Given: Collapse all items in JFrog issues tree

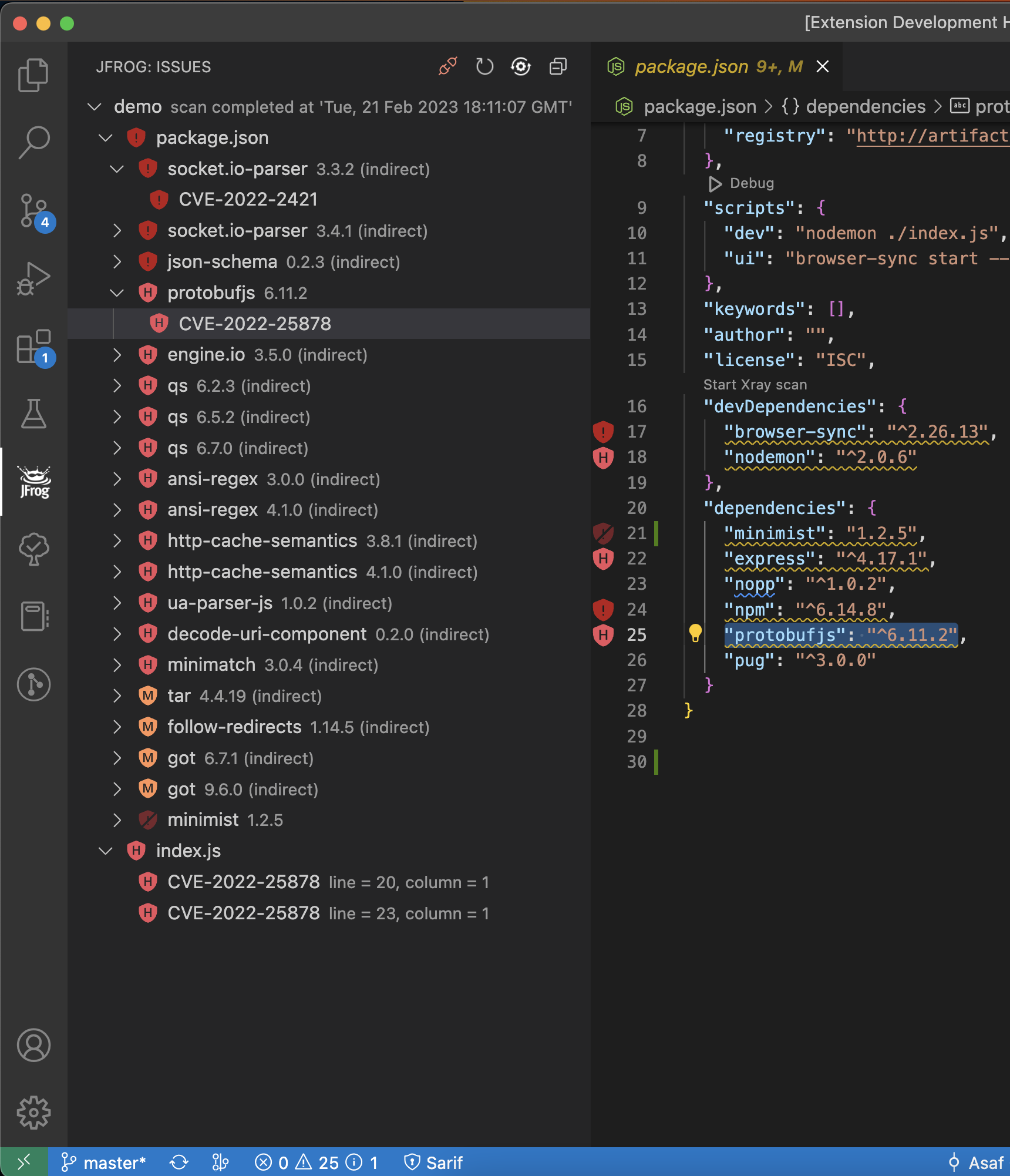Looking at the screenshot, I should pyautogui.click(x=558, y=66).
